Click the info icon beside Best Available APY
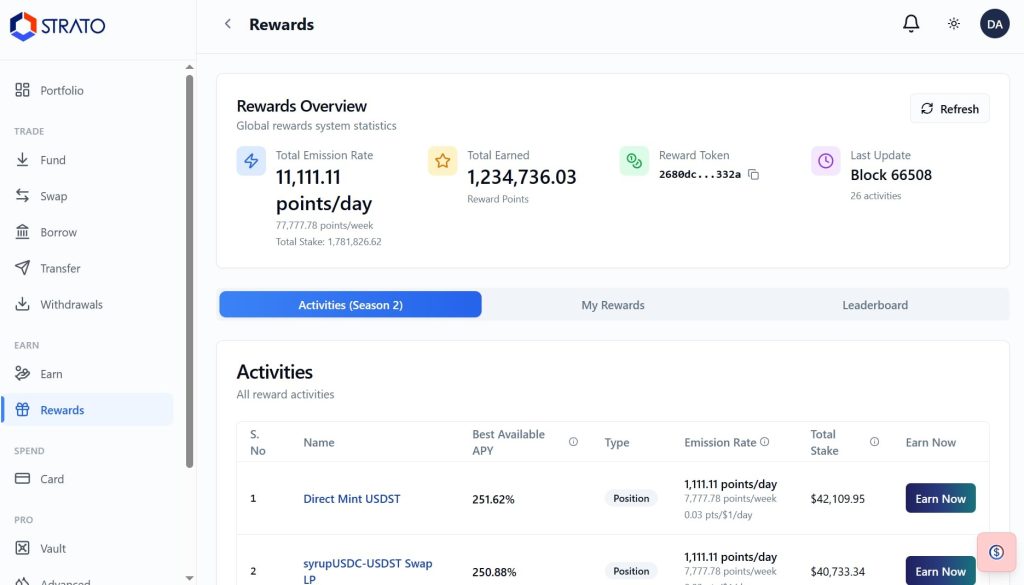1024x585 pixels. [x=573, y=442]
